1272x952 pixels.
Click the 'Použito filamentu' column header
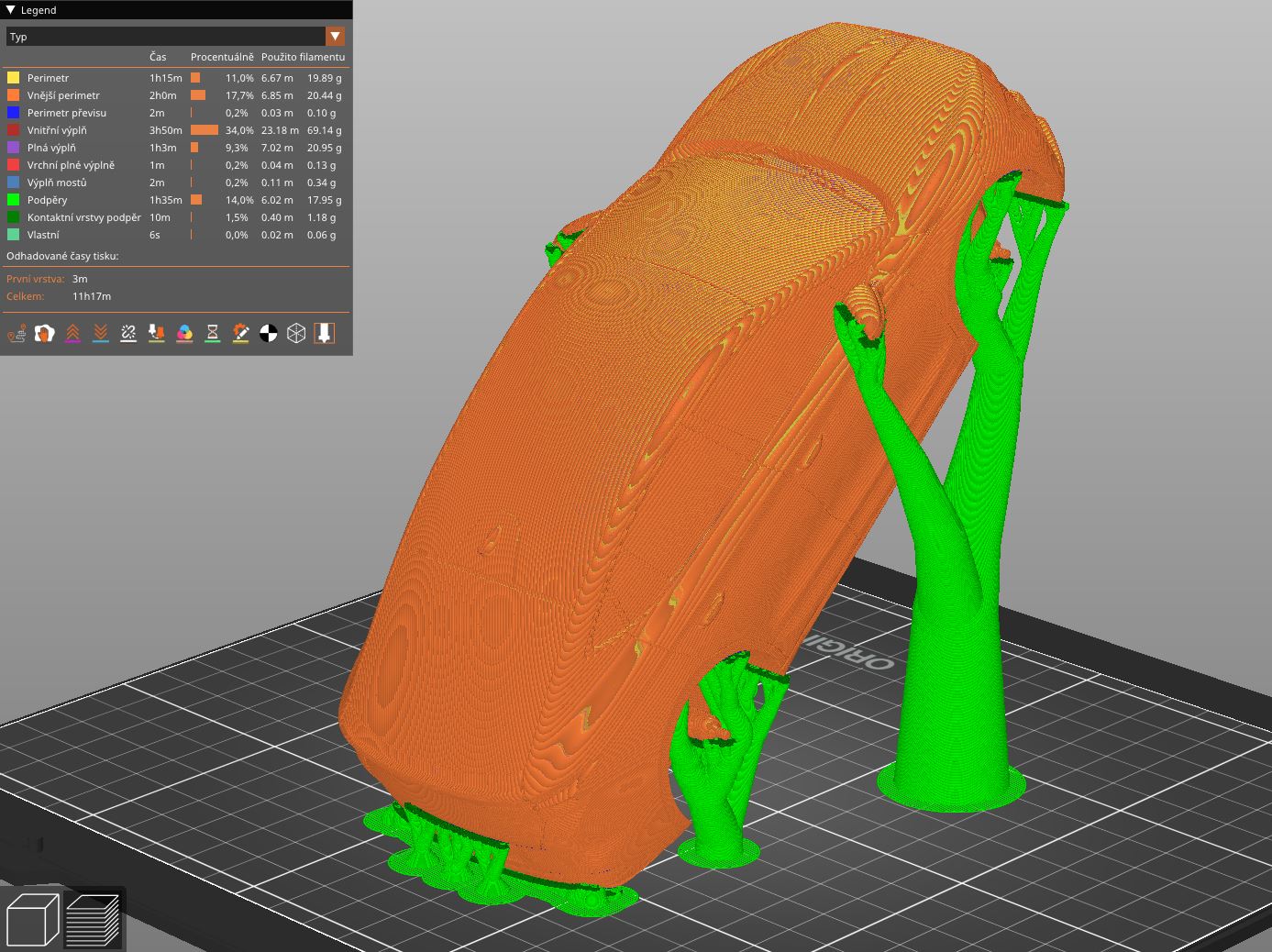click(x=303, y=57)
